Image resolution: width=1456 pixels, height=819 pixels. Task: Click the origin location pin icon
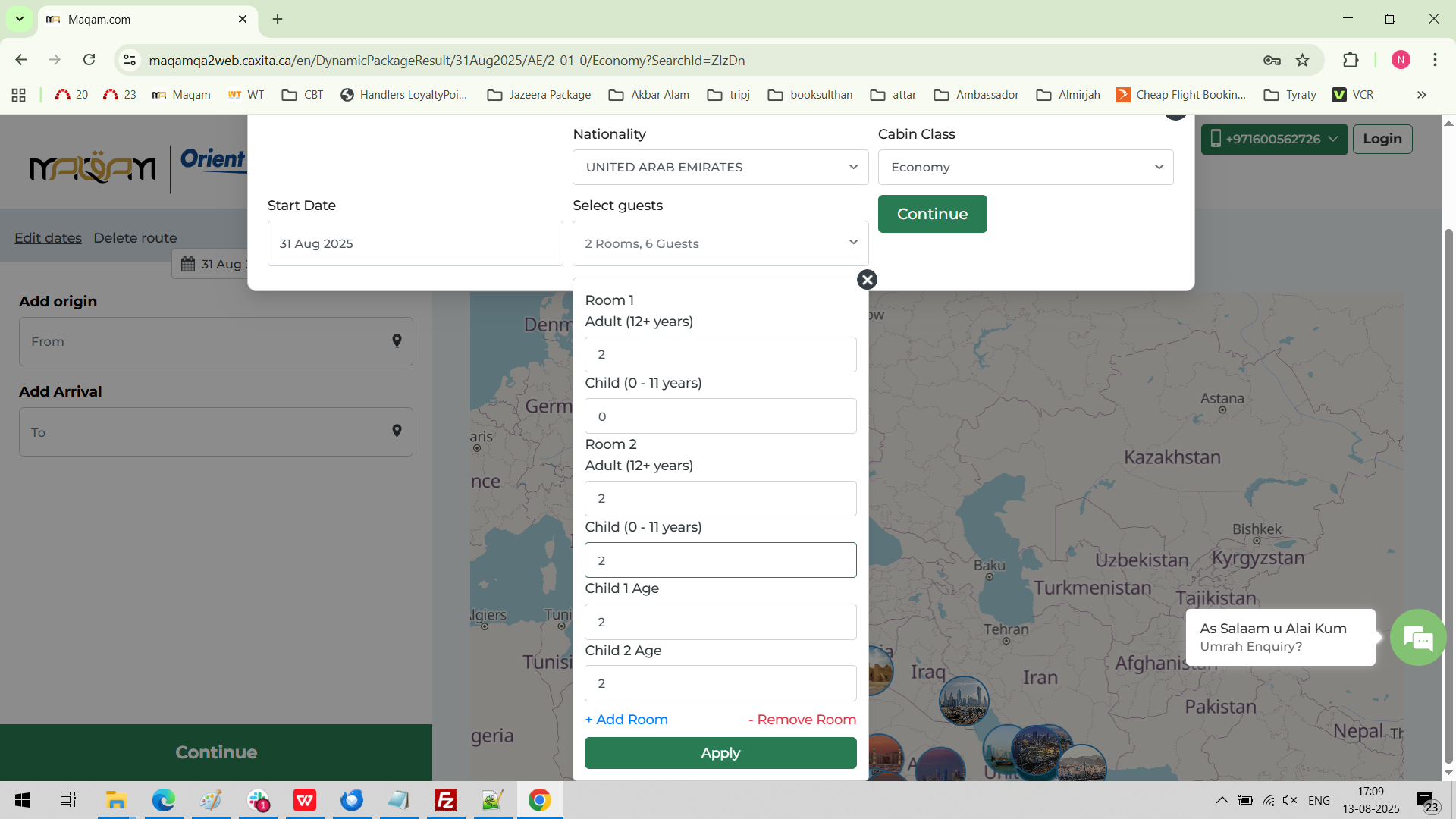click(397, 341)
